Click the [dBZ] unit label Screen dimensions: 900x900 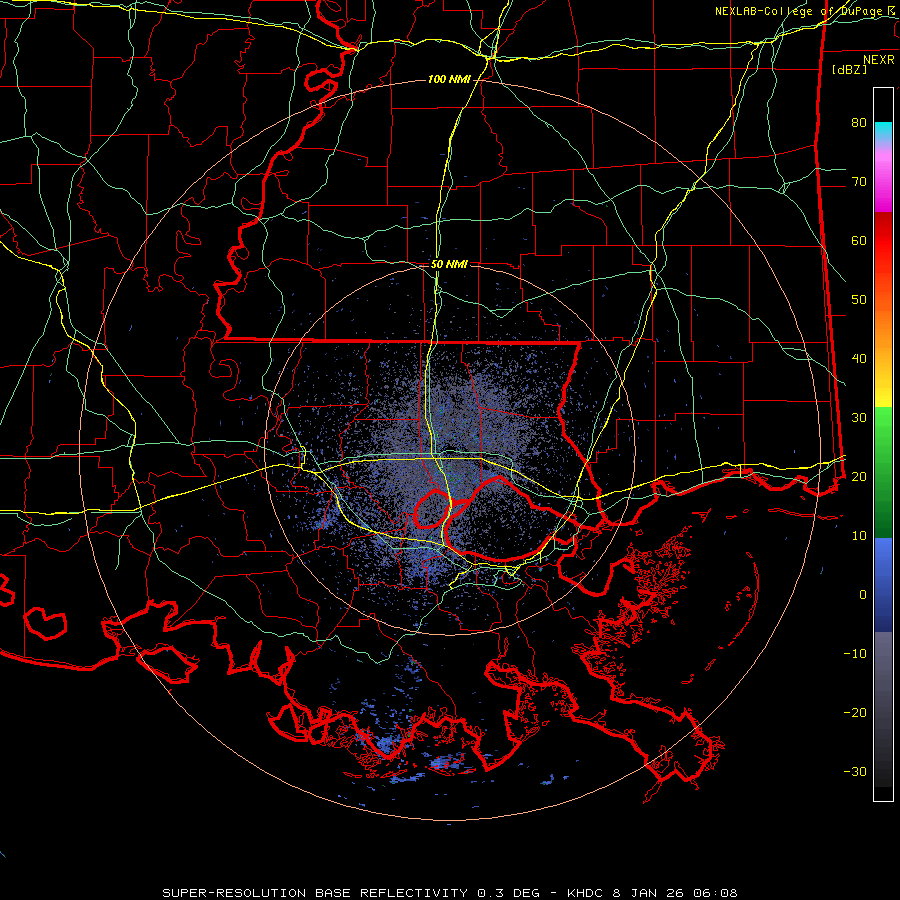tap(849, 70)
